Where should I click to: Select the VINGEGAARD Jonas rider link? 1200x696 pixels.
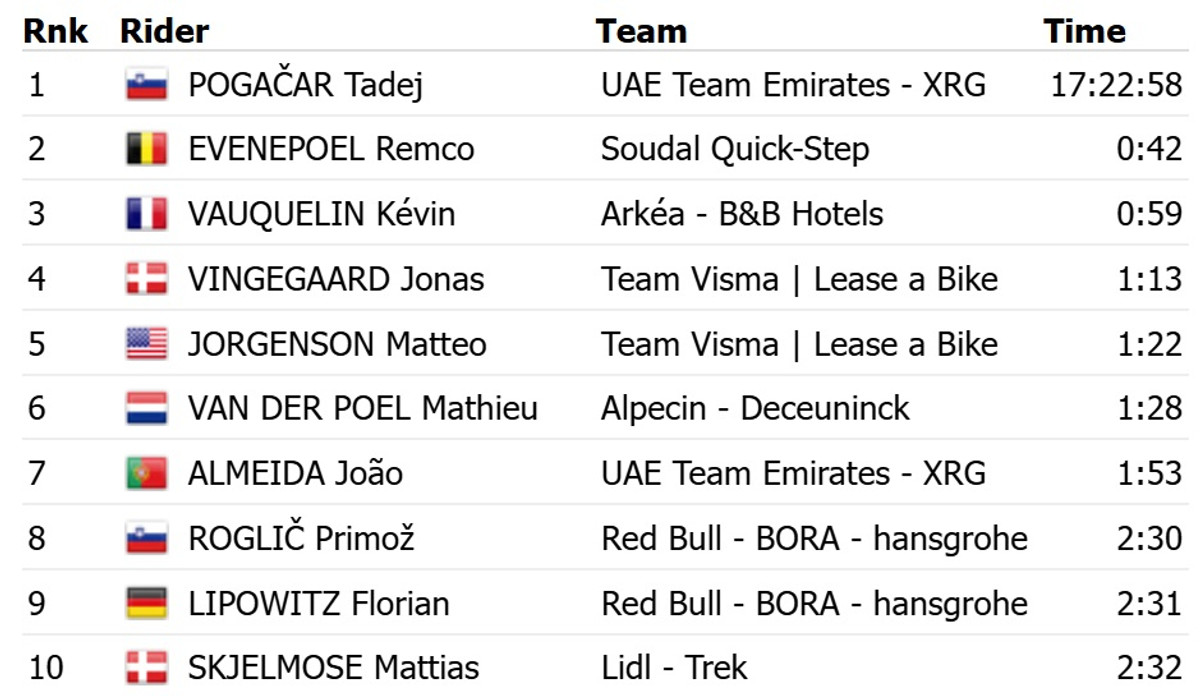336,279
